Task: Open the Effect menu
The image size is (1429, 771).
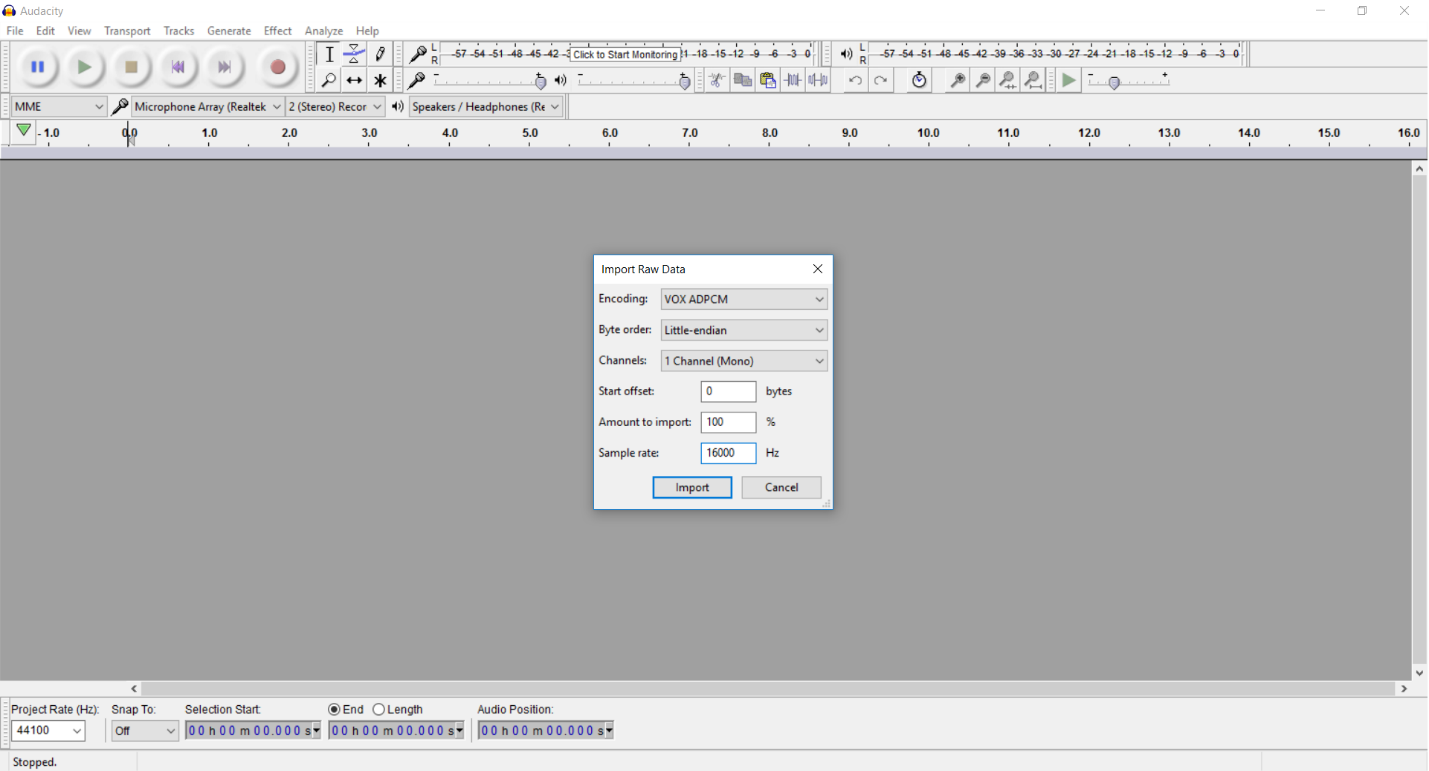Action: click(x=277, y=31)
